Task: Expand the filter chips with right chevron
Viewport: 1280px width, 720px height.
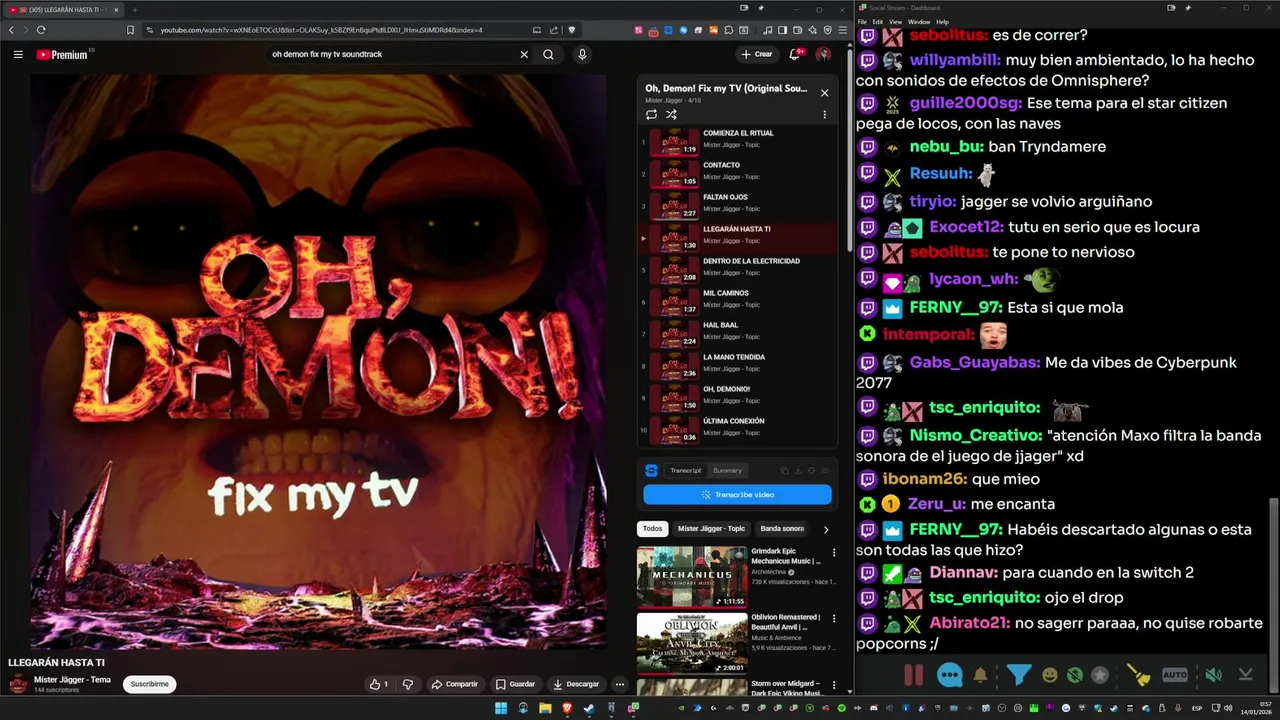Action: click(826, 529)
